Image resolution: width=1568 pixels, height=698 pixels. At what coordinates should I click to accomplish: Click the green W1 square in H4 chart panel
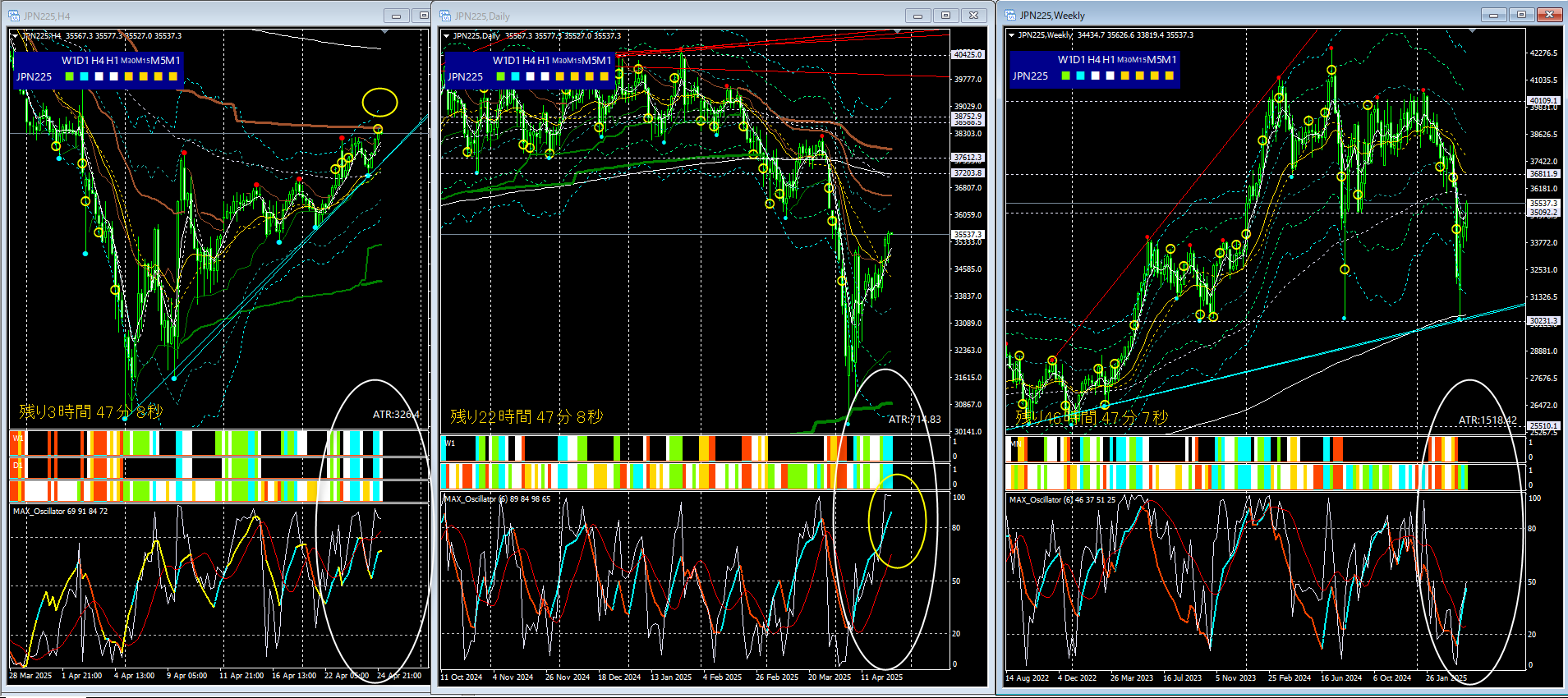tap(69, 76)
